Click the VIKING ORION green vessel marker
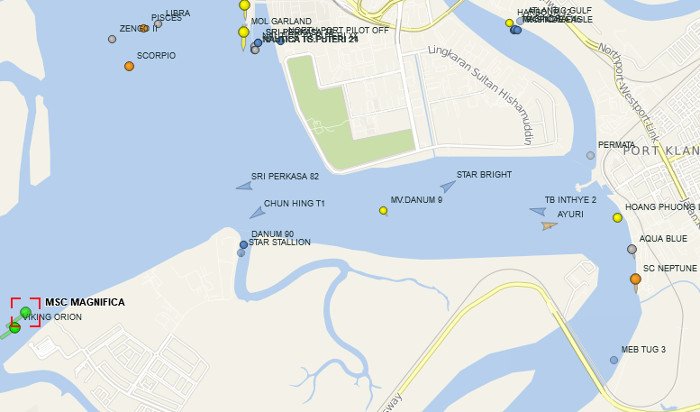Image resolution: width=700 pixels, height=412 pixels. tap(15, 328)
